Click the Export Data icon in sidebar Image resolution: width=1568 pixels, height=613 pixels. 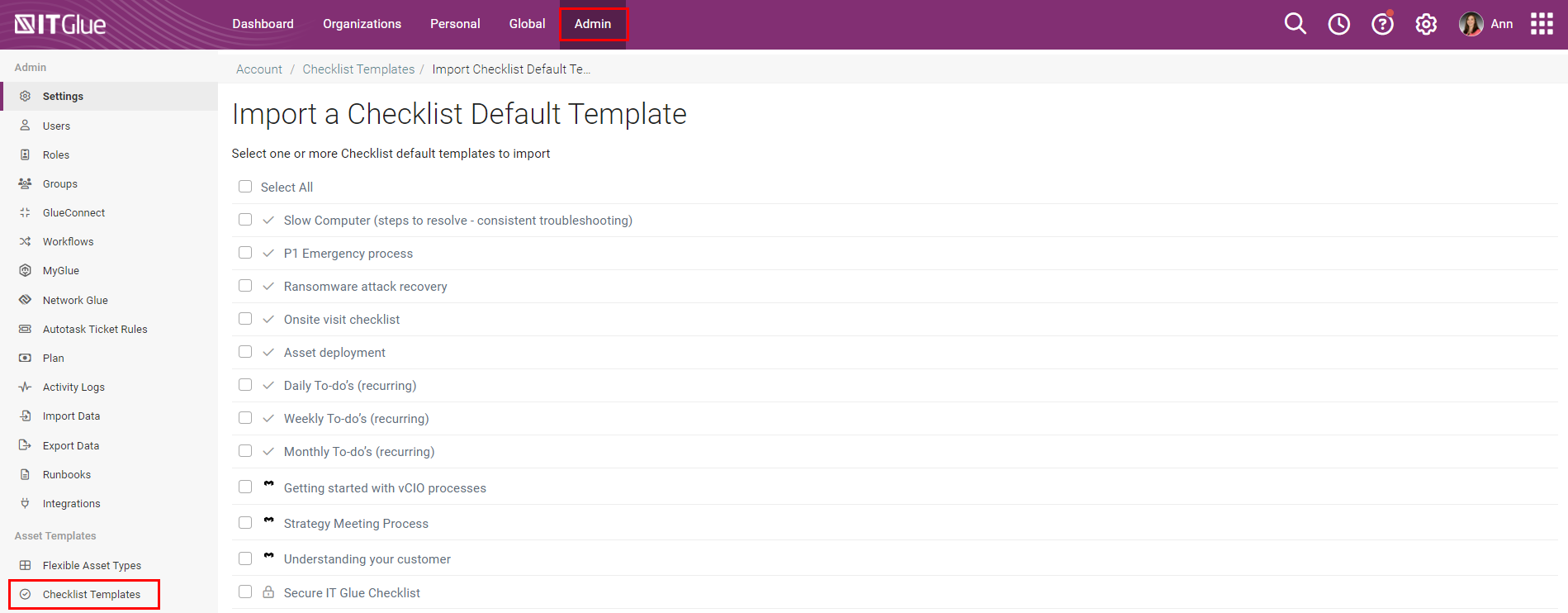pyautogui.click(x=26, y=445)
